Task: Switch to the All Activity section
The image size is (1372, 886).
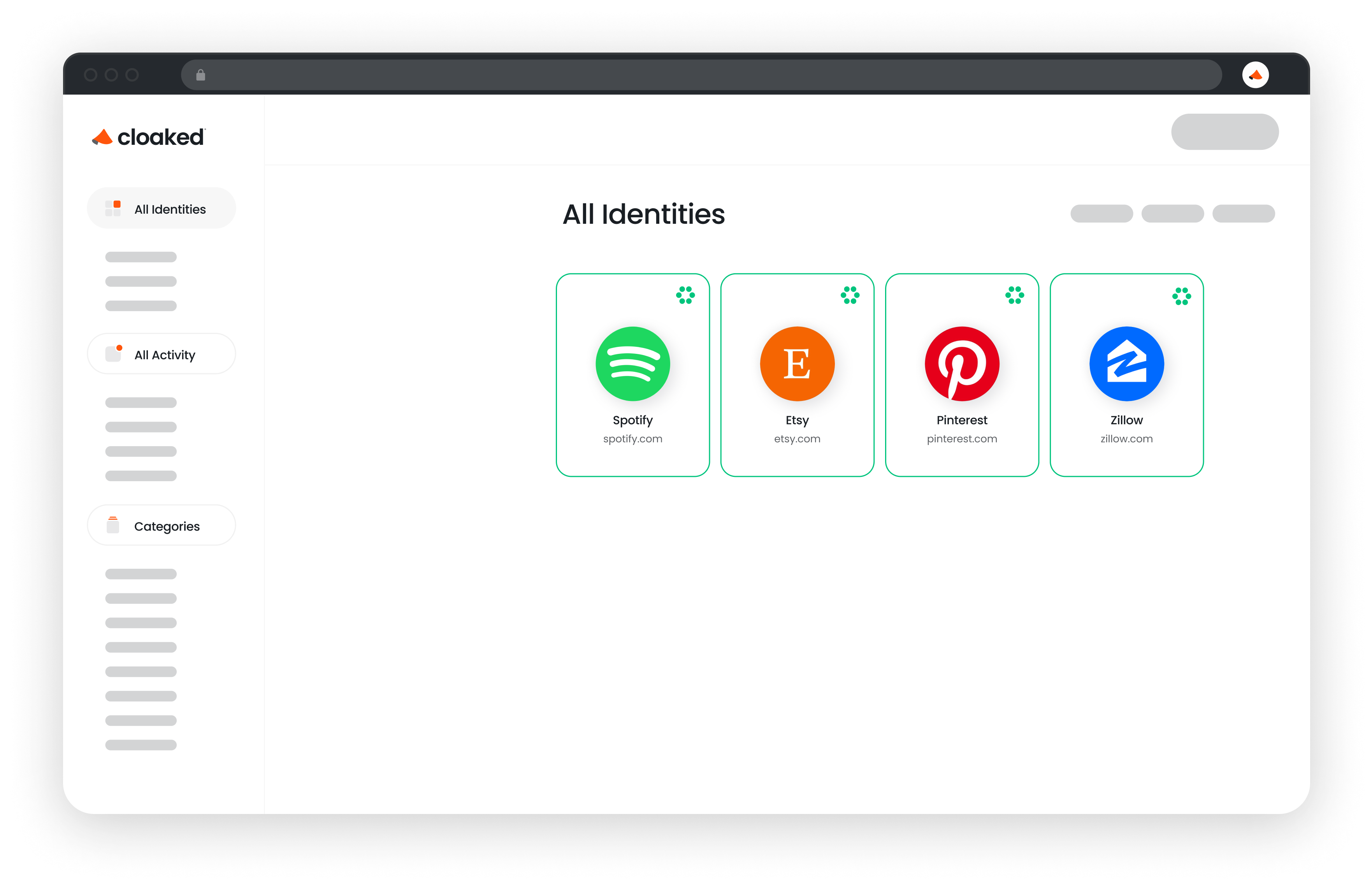Action: pos(161,354)
